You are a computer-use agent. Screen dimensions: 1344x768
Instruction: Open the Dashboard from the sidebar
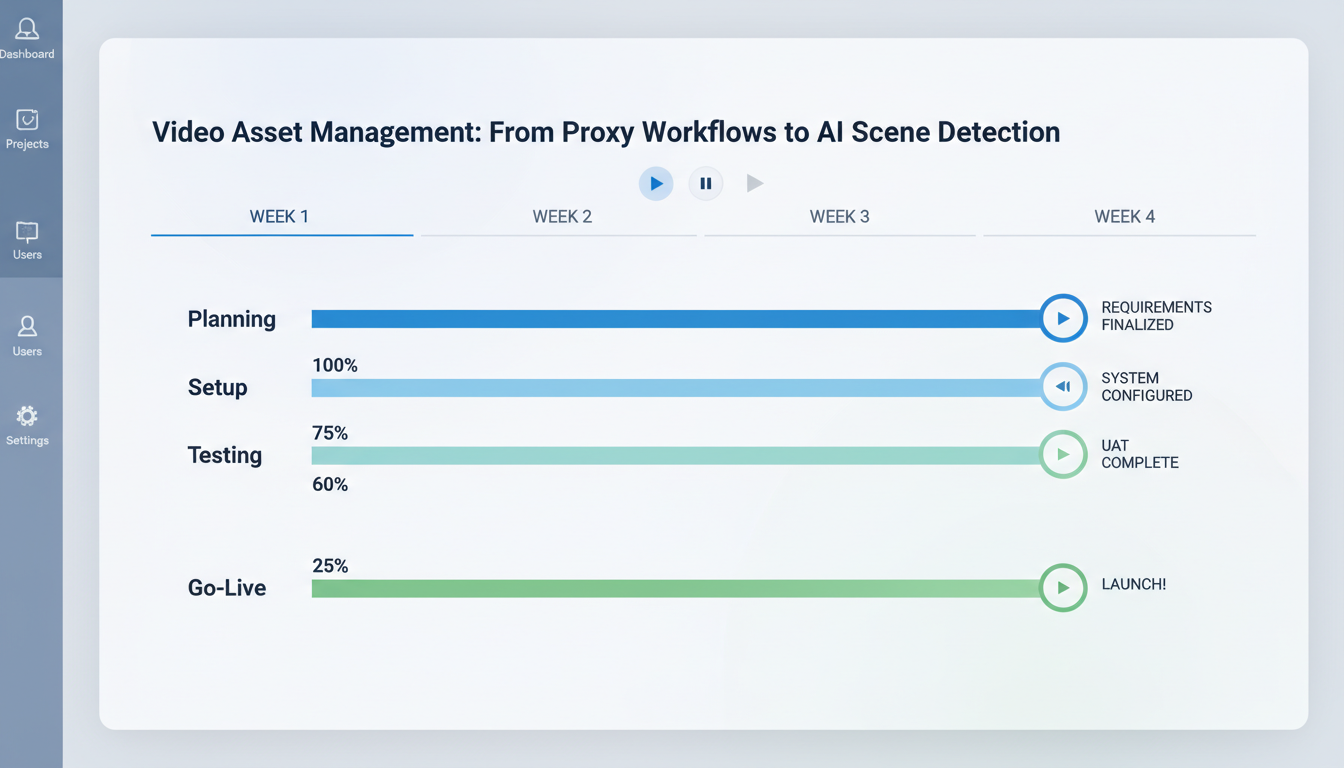(x=27, y=30)
